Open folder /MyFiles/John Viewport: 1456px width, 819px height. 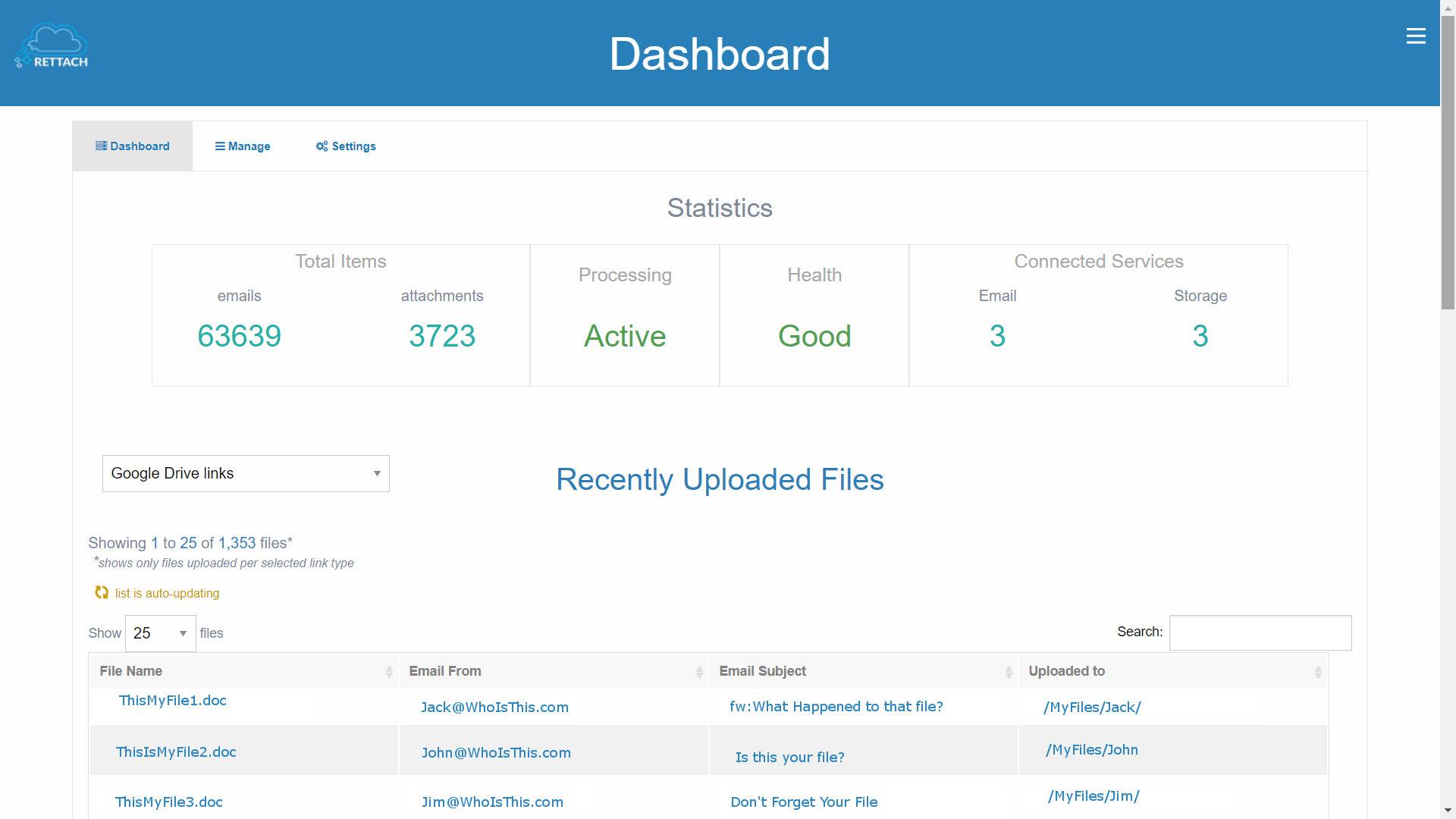(1091, 749)
